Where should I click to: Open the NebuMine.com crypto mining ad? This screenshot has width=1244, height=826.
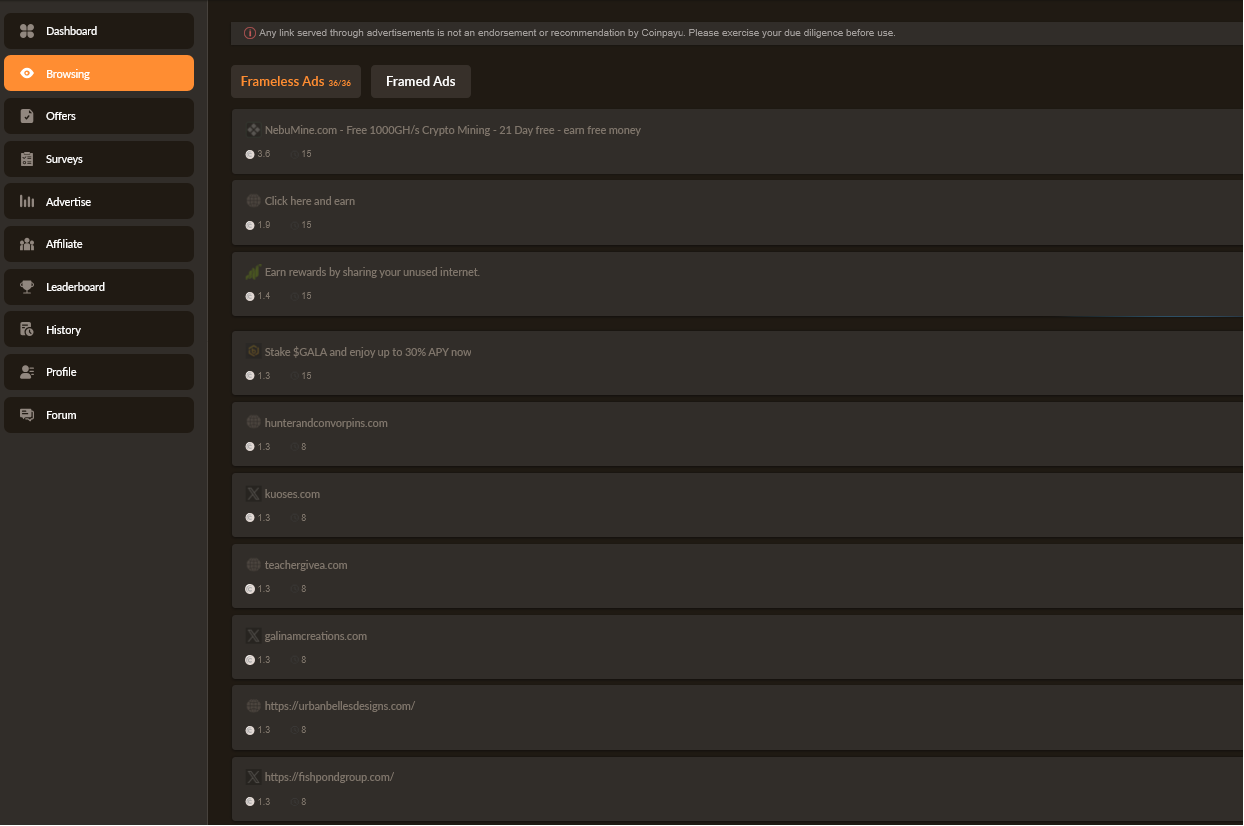point(452,130)
